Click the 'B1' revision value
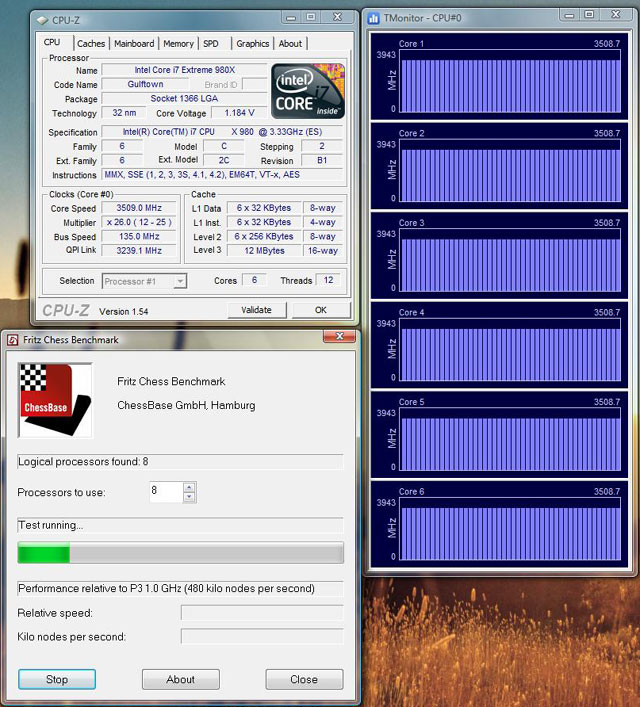Screen dimensions: 640x707 tap(322, 160)
